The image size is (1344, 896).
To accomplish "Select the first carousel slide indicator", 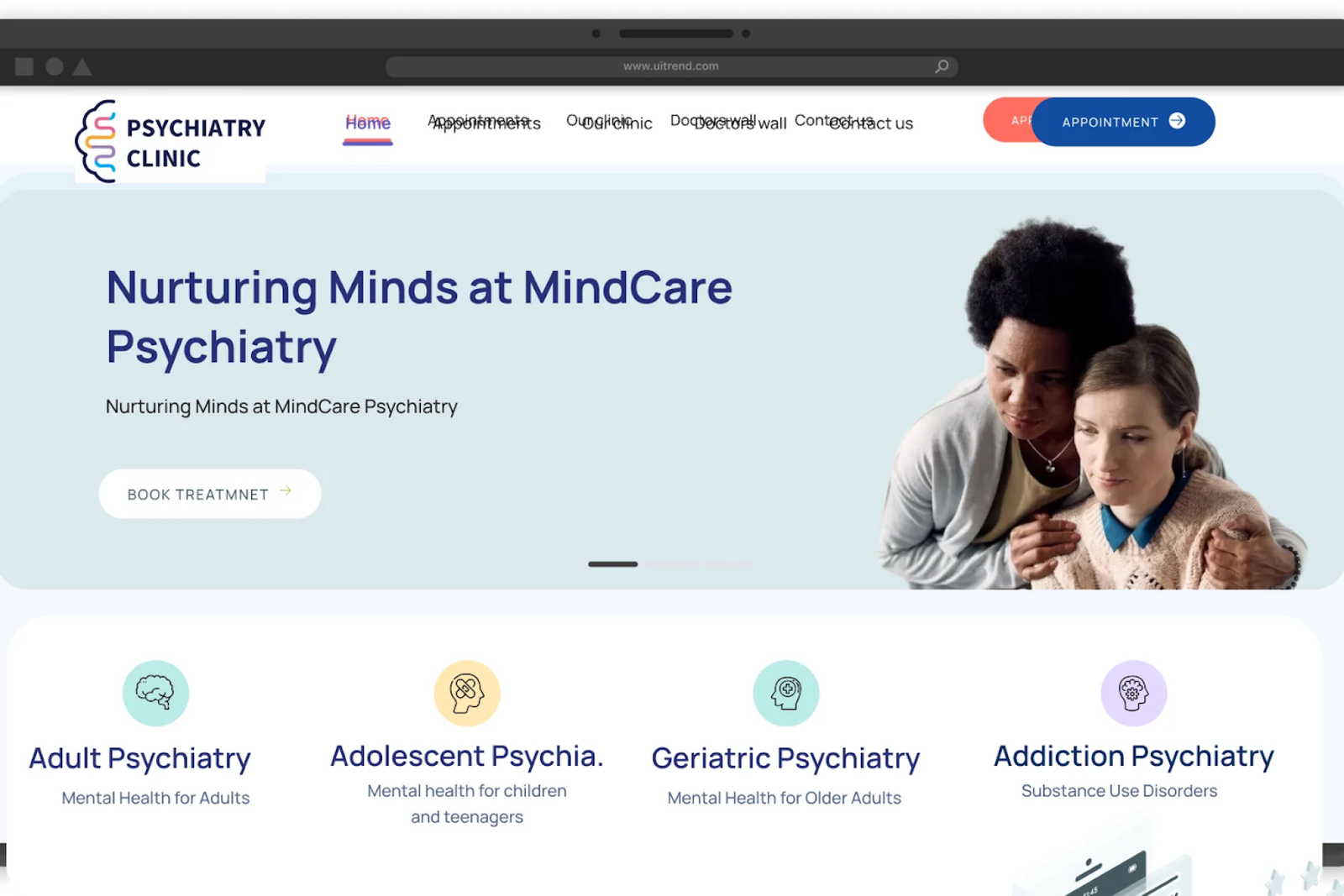I will pyautogui.click(x=613, y=564).
